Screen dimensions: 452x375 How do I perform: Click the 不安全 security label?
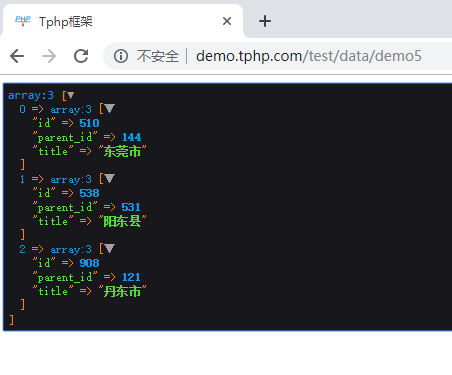point(158,56)
